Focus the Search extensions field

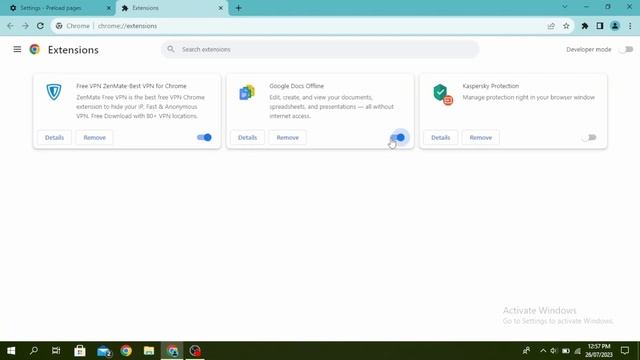click(320, 49)
